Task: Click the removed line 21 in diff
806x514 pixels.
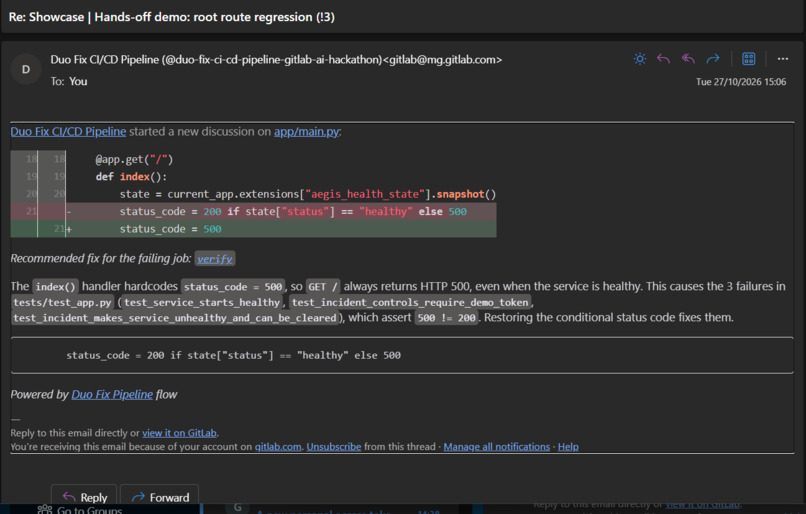Action: pos(253,211)
